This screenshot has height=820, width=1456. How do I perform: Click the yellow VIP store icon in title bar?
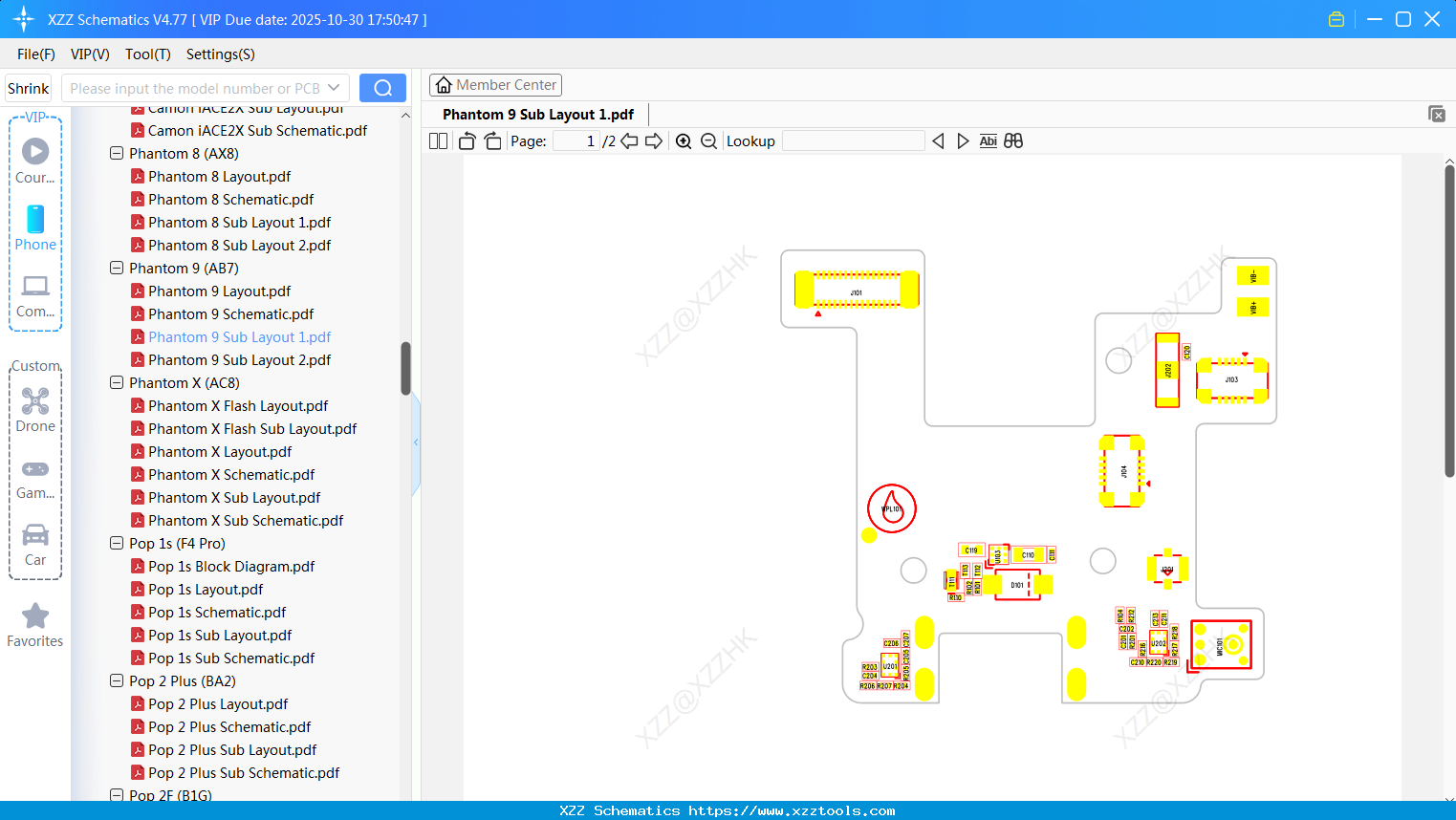coord(1336,19)
